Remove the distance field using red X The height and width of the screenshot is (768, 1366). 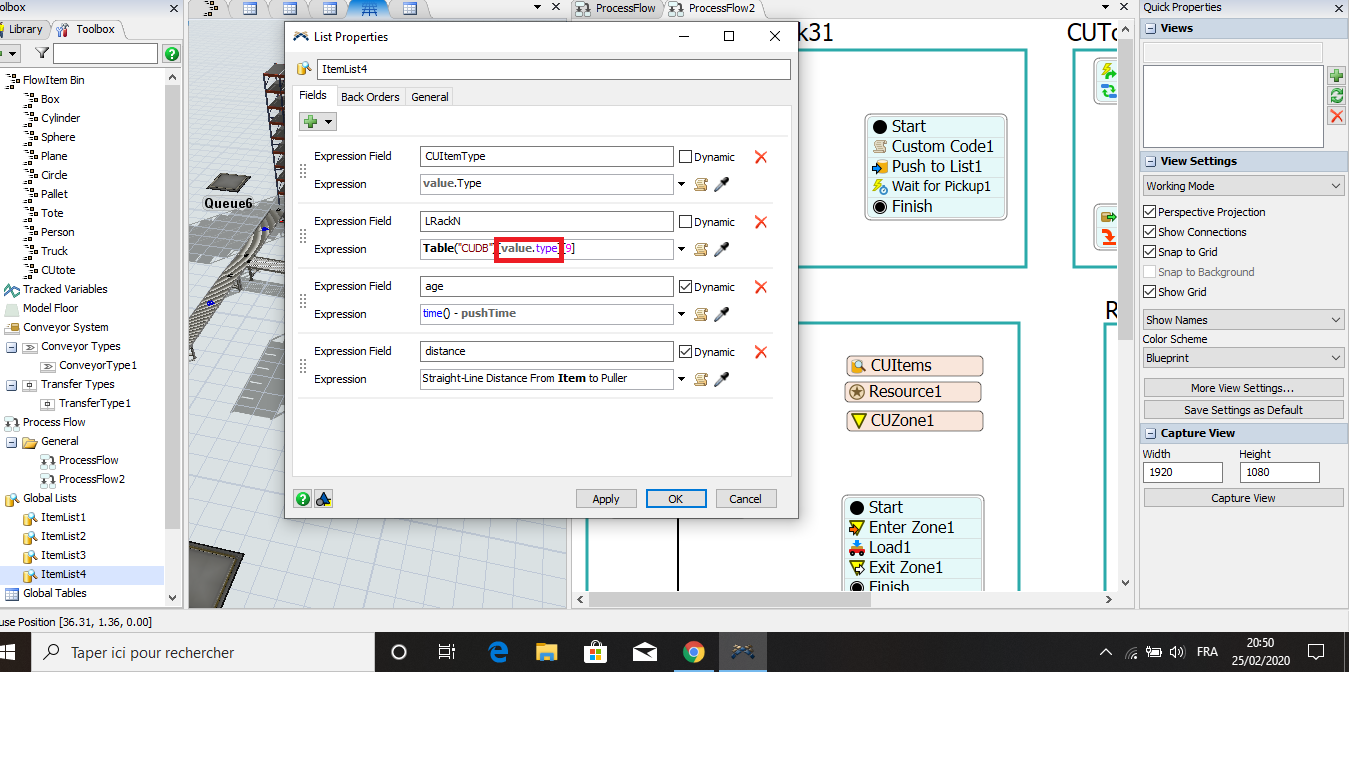761,352
